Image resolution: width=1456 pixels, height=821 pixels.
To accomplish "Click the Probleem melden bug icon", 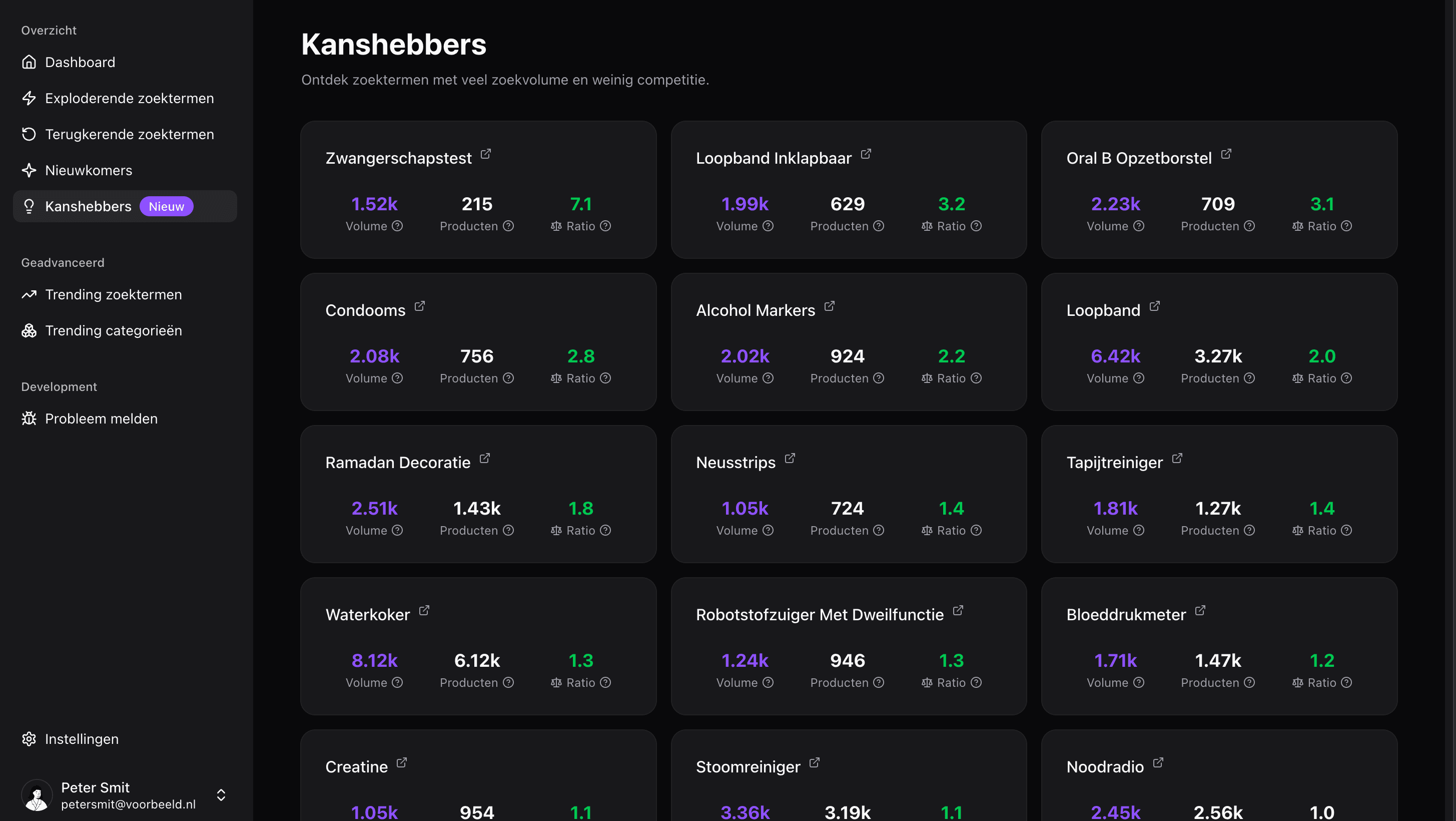I will tap(29, 419).
